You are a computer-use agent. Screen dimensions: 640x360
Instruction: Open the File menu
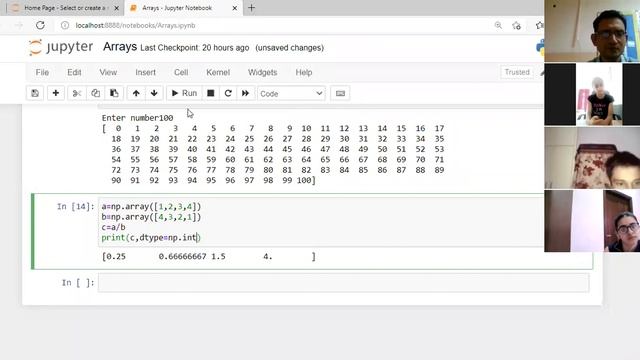click(x=42, y=72)
